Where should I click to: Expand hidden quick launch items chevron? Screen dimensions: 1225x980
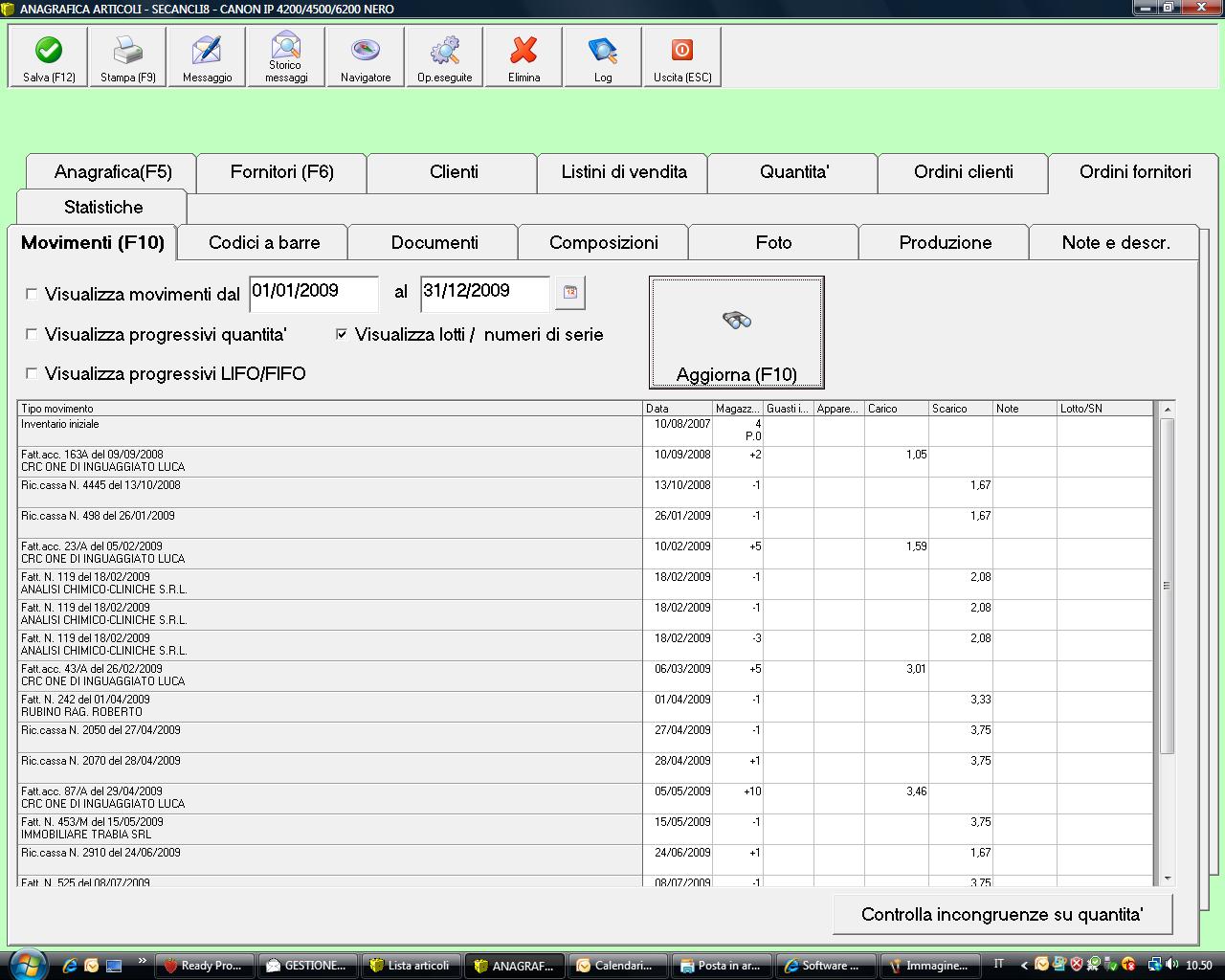tap(143, 961)
